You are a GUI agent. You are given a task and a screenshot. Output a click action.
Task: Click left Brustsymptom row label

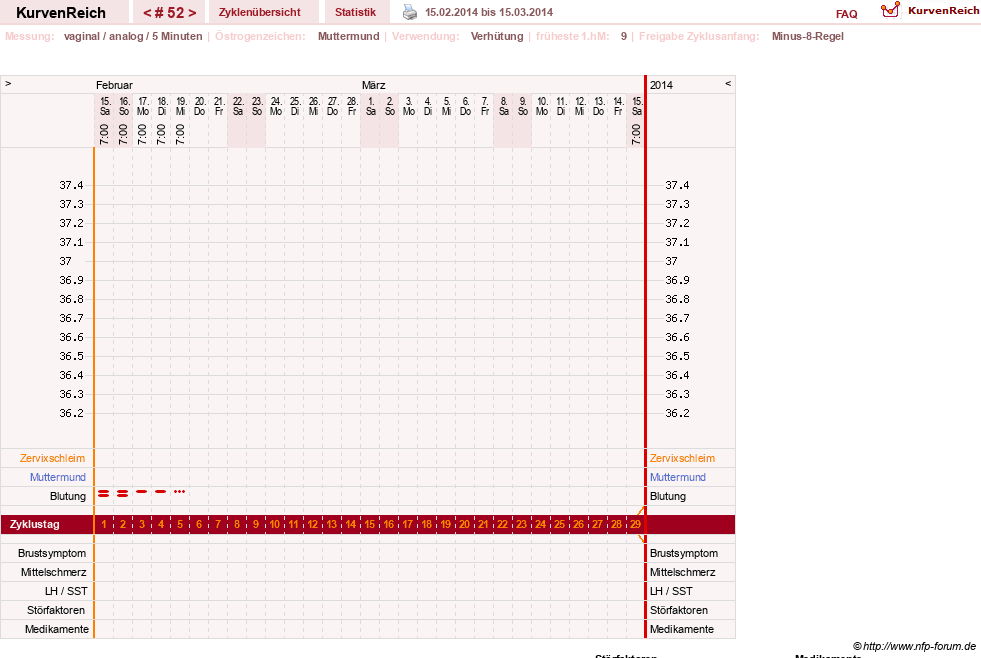tap(52, 553)
